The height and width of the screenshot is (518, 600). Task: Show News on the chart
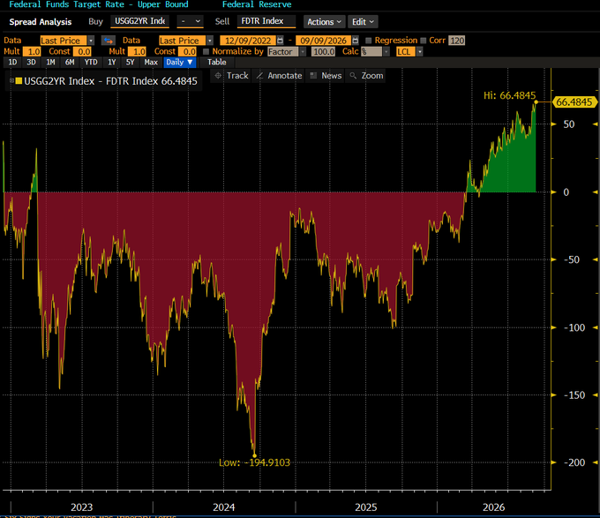[x=326, y=76]
